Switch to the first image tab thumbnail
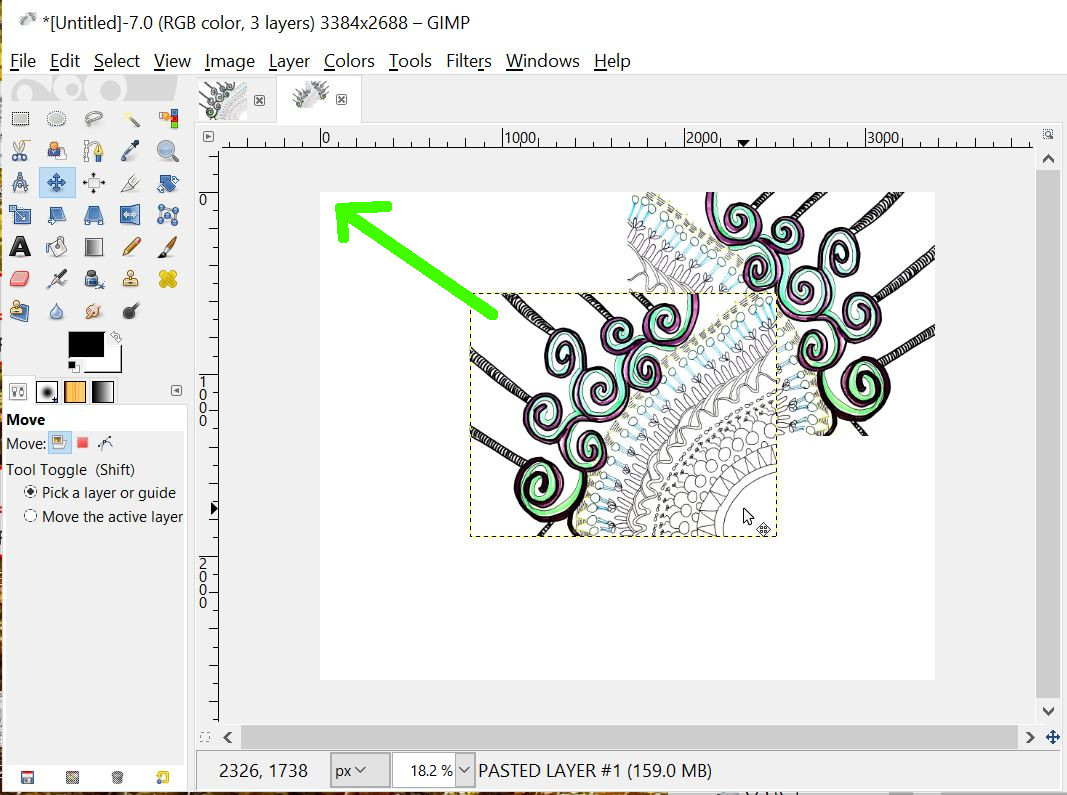The height and width of the screenshot is (795, 1067). [x=223, y=100]
